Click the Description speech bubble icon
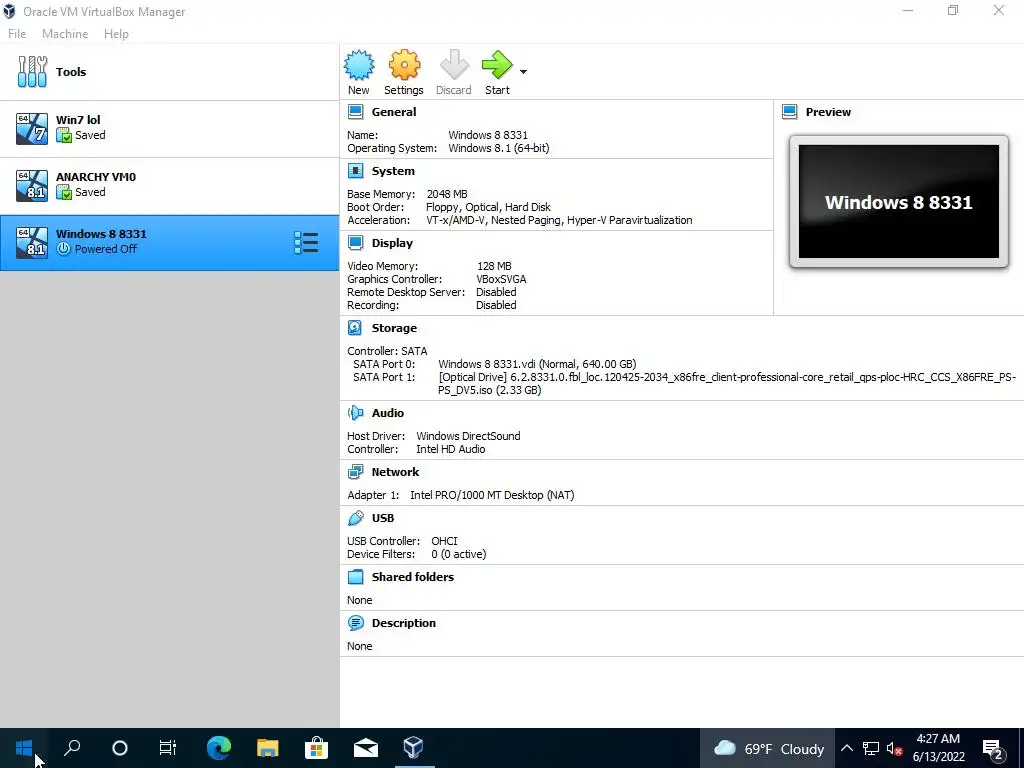The width and height of the screenshot is (1024, 768). (355, 623)
